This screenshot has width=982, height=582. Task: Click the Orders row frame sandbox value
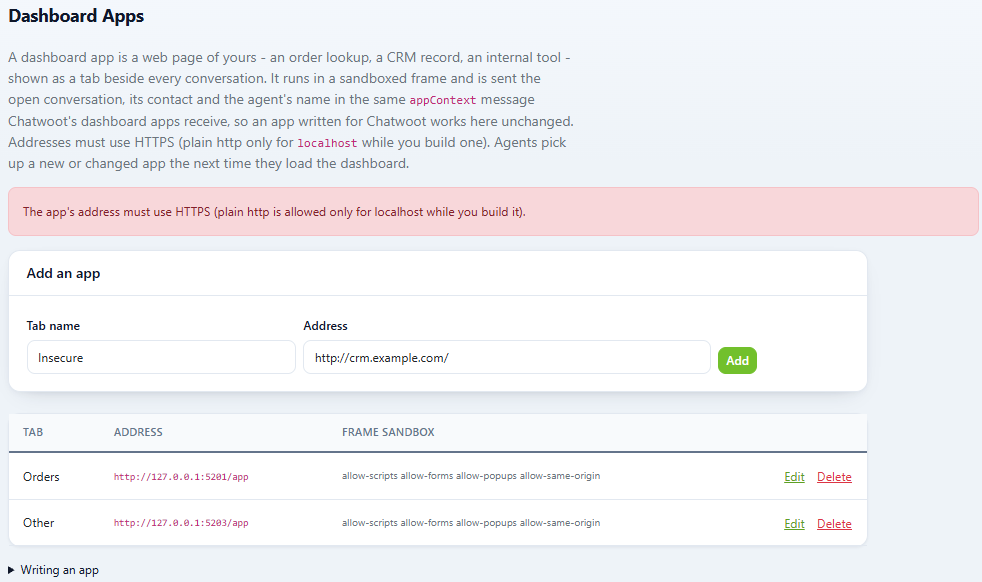471,476
